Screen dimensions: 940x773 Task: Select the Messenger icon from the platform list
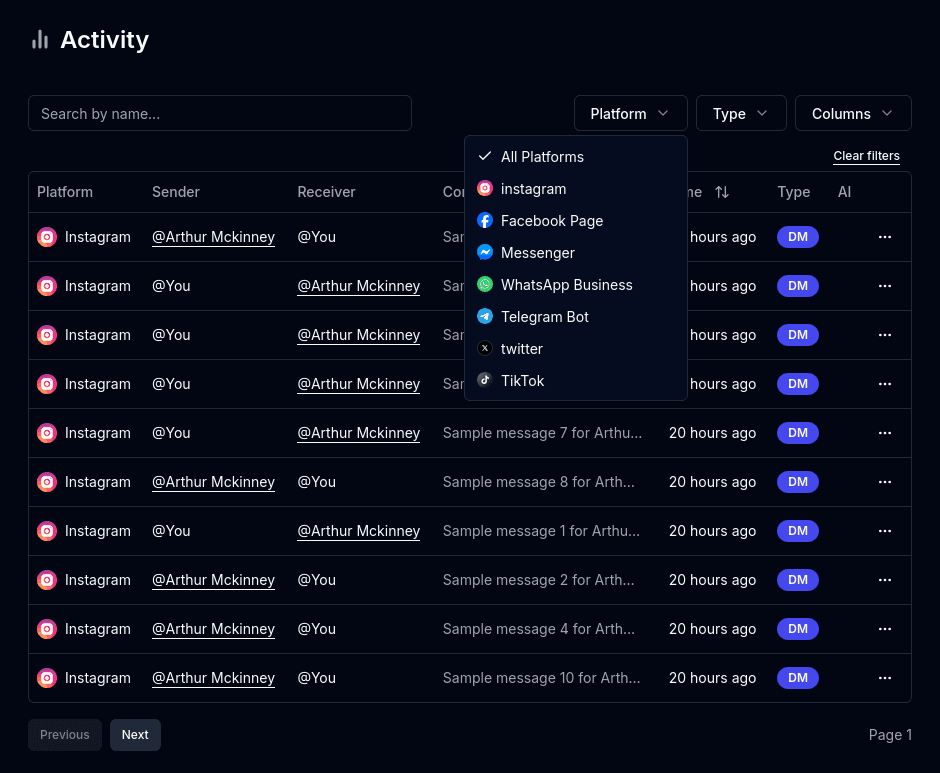point(485,252)
